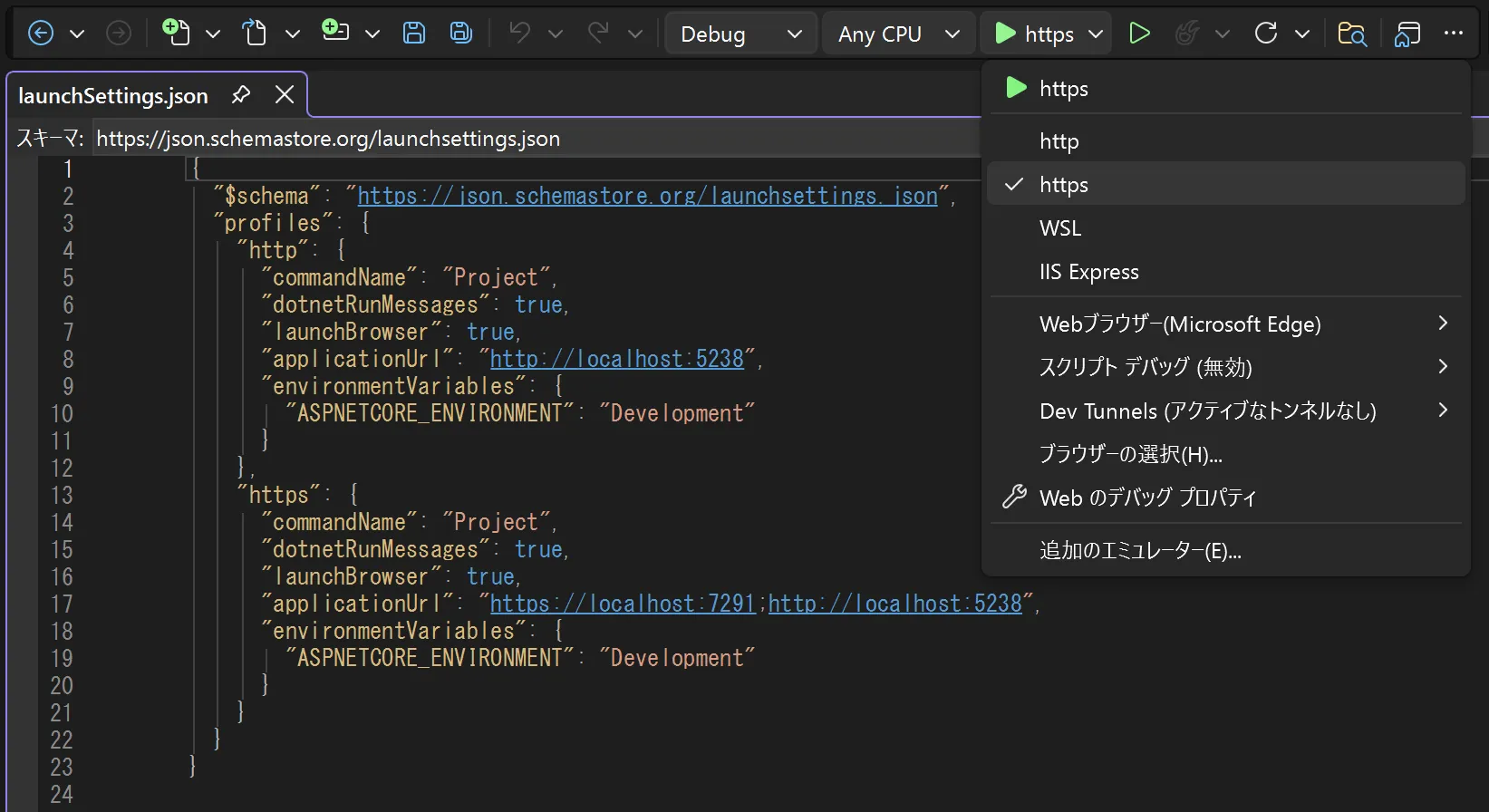
Task: Open the find in files icon
Action: (1352, 34)
